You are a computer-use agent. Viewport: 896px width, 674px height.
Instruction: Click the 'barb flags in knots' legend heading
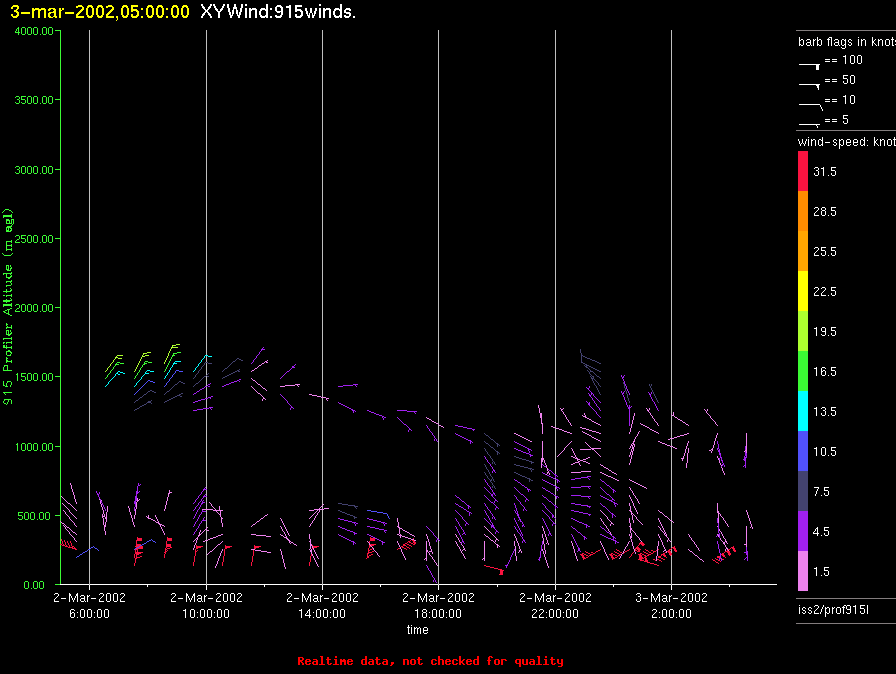846,42
